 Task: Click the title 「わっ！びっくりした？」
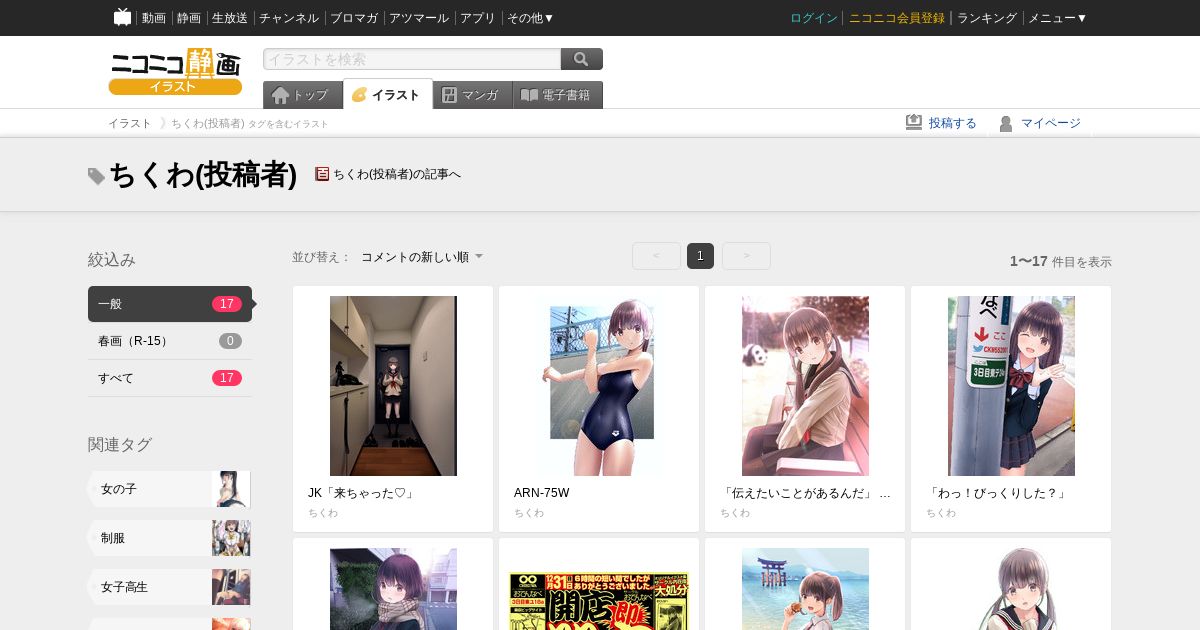pos(997,493)
